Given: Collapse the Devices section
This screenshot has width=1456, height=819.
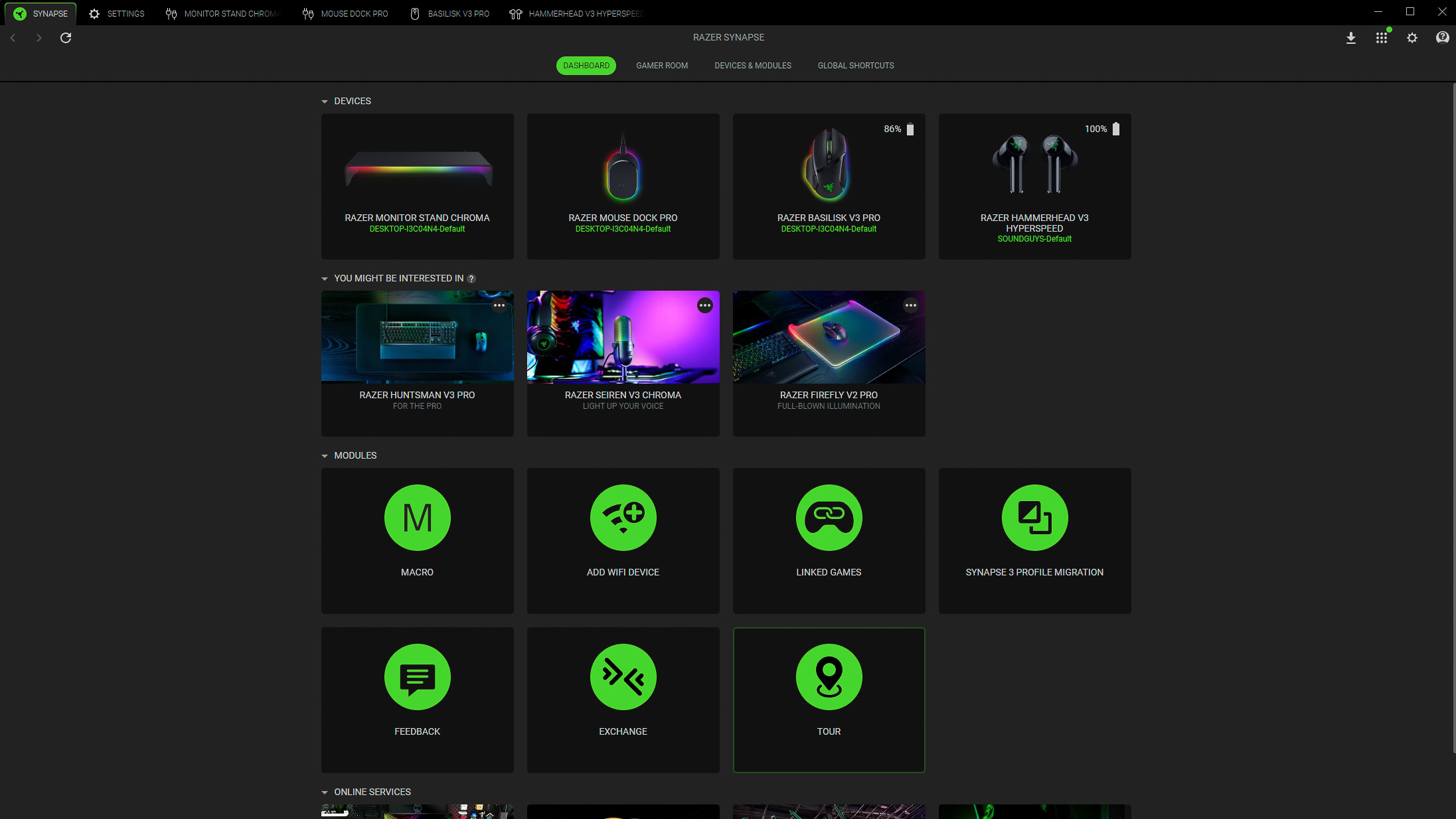Looking at the screenshot, I should (325, 102).
